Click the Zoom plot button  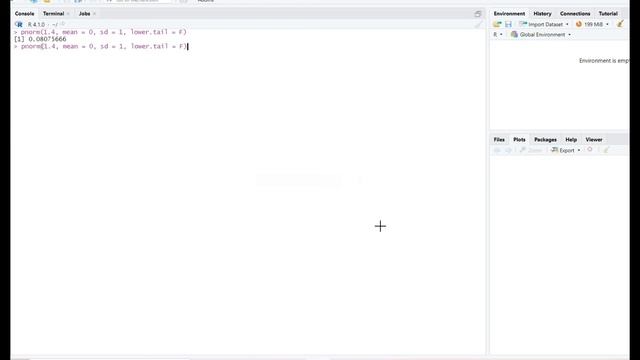[531, 150]
